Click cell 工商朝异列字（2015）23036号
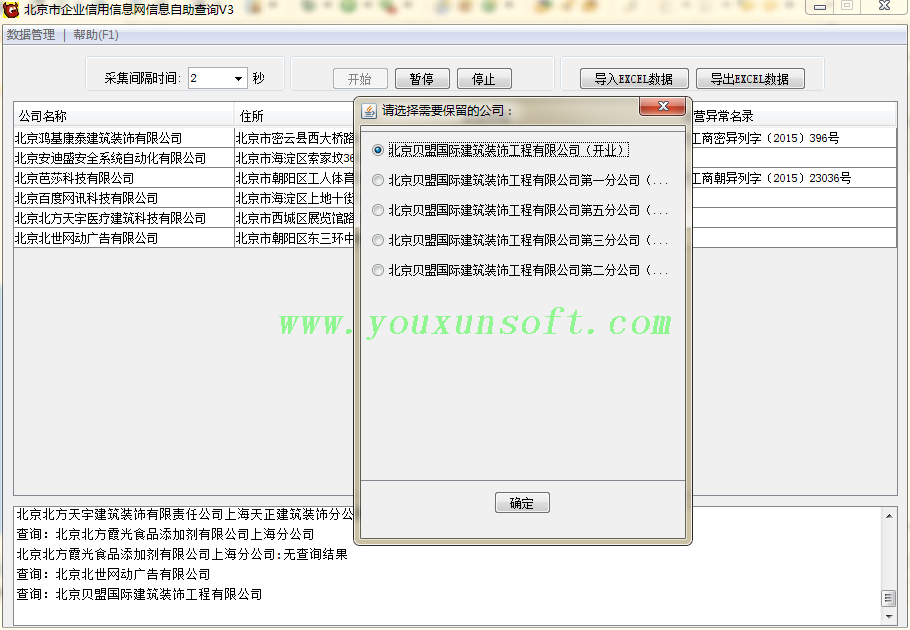The height and width of the screenshot is (630, 910). (794, 178)
